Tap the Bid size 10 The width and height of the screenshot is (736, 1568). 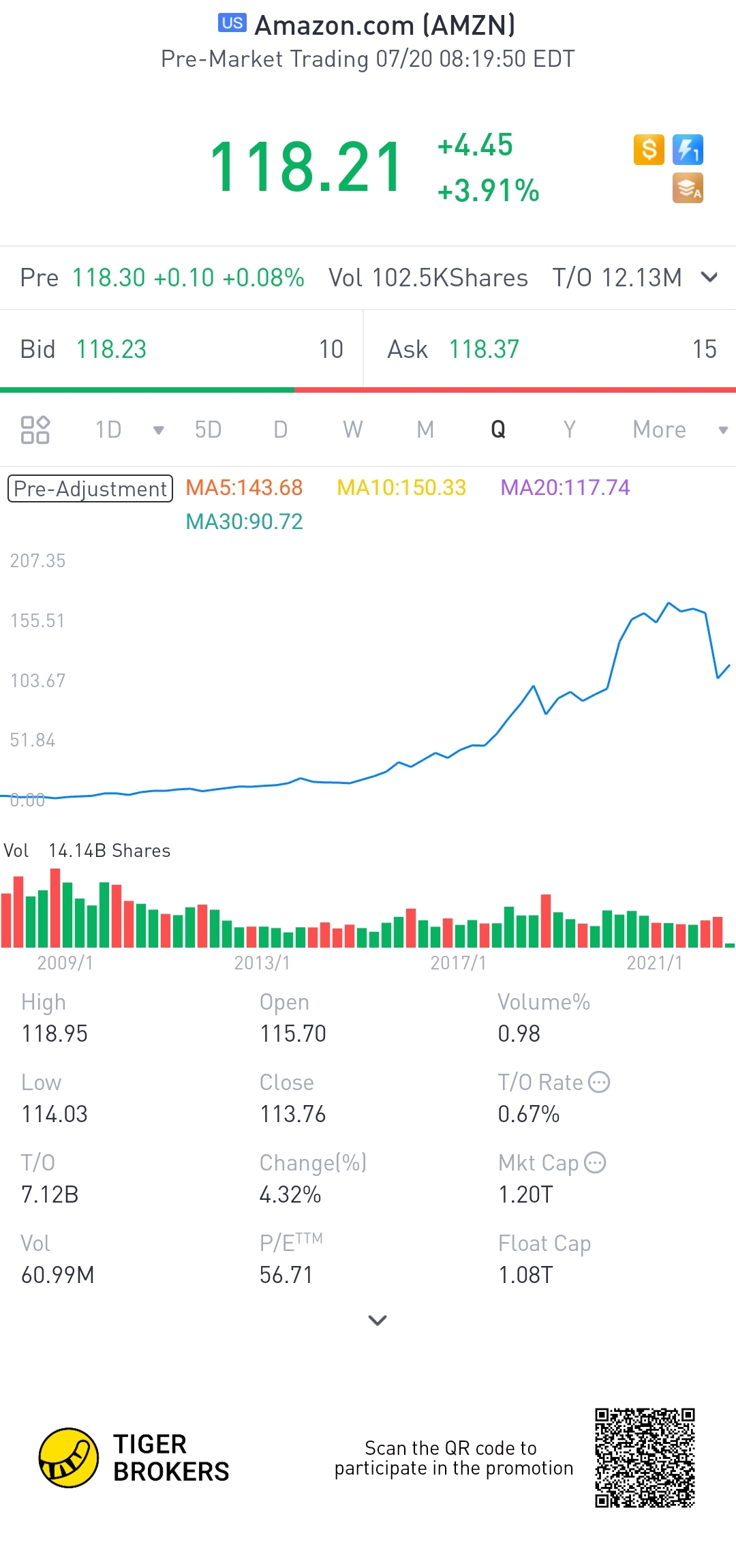(x=331, y=349)
